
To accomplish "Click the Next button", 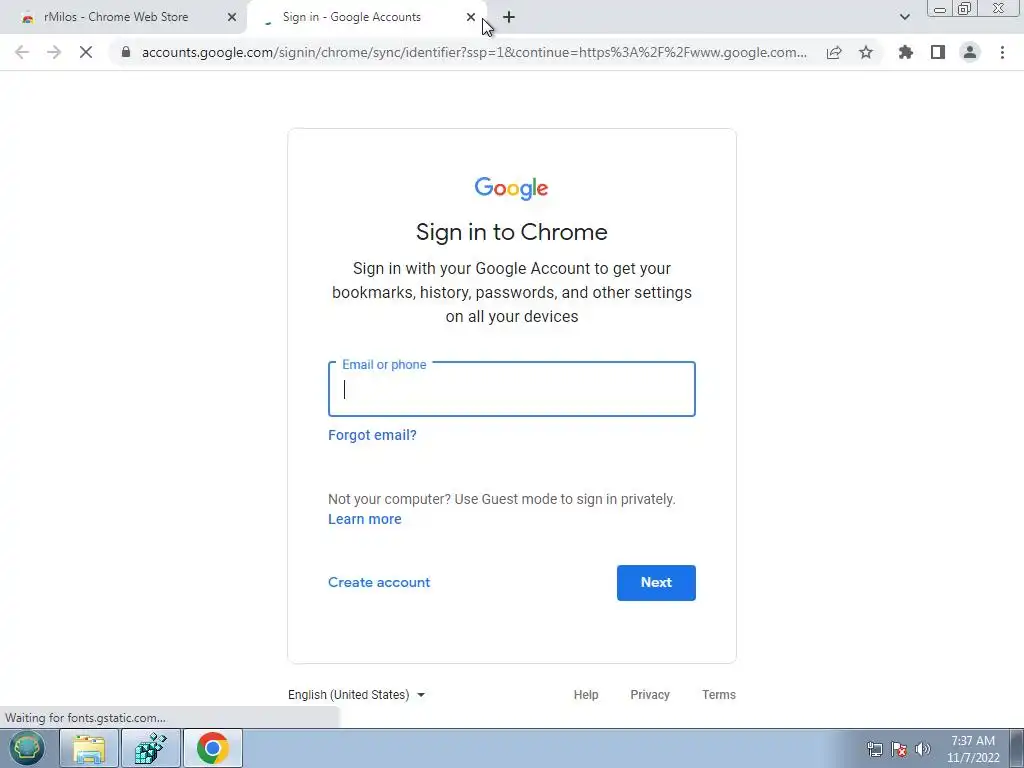I will (x=656, y=583).
